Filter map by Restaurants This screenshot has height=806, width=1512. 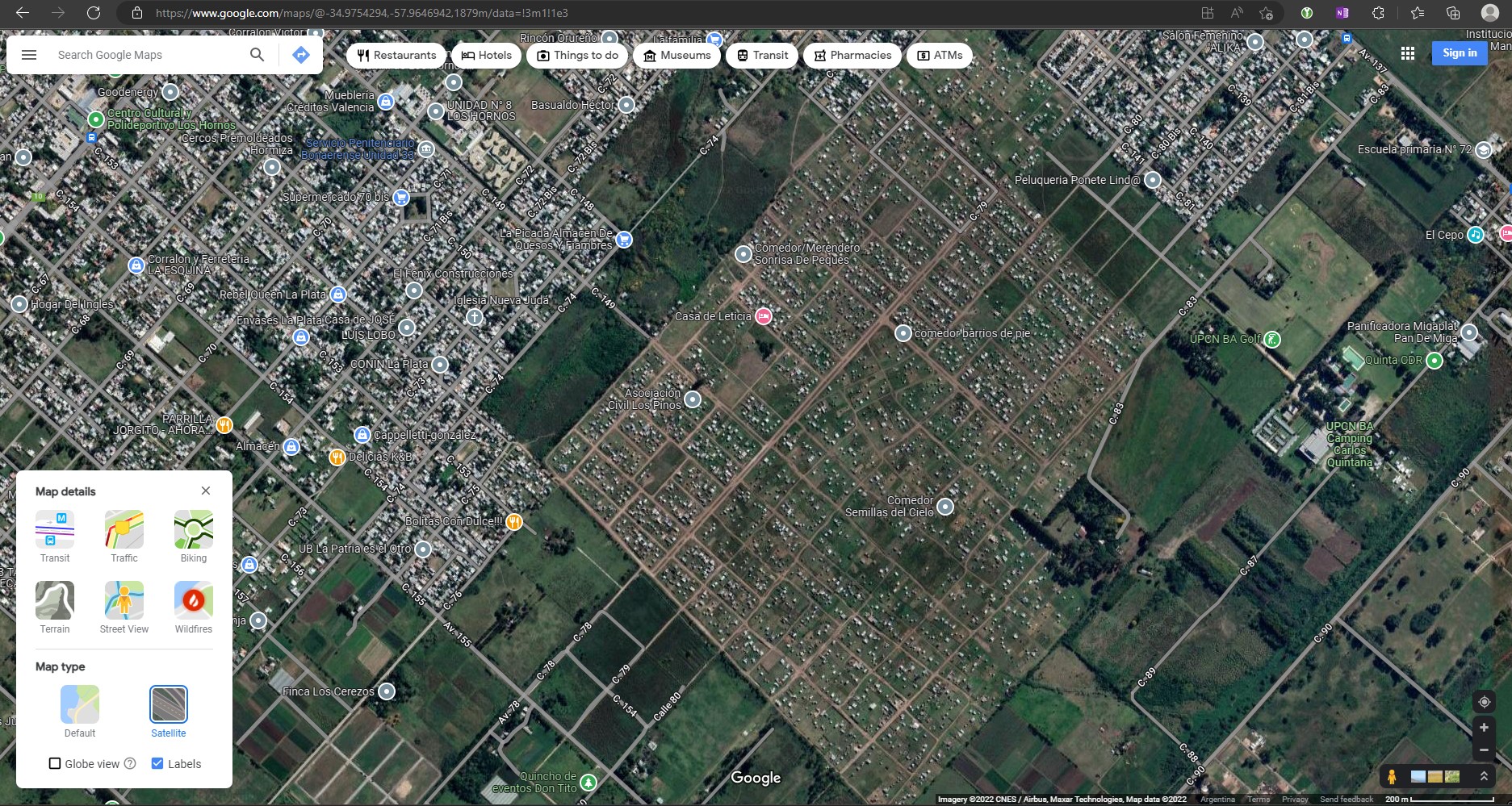[x=396, y=55]
